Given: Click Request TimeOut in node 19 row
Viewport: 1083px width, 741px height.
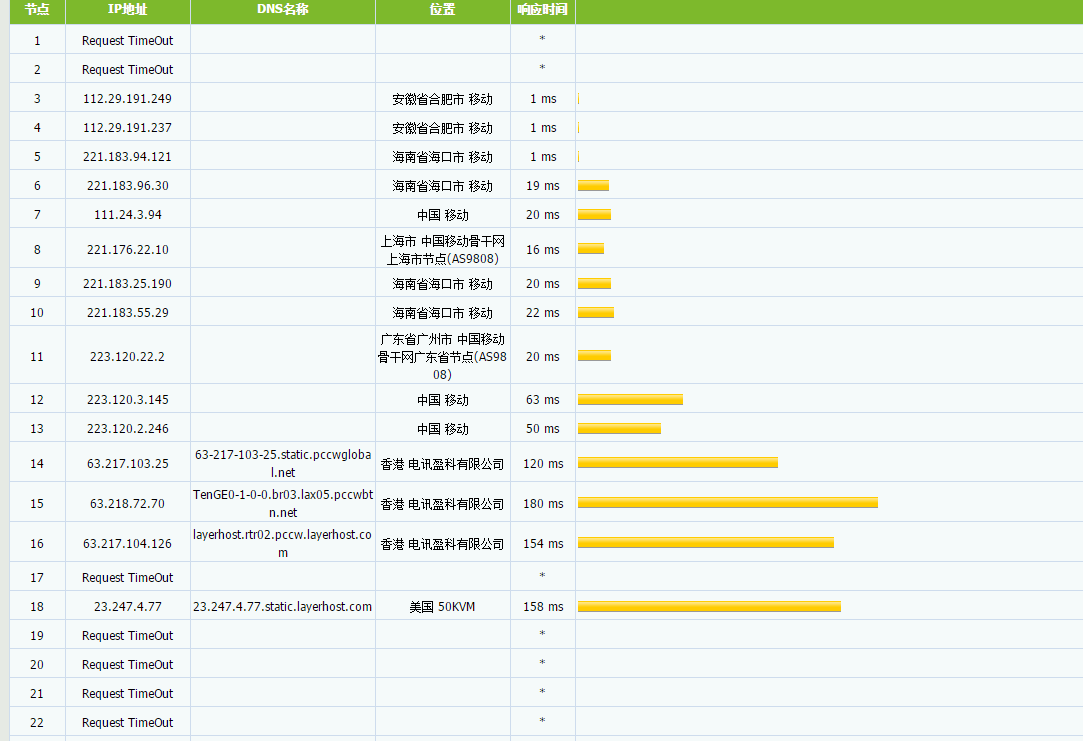Looking at the screenshot, I should pyautogui.click(x=128, y=635).
